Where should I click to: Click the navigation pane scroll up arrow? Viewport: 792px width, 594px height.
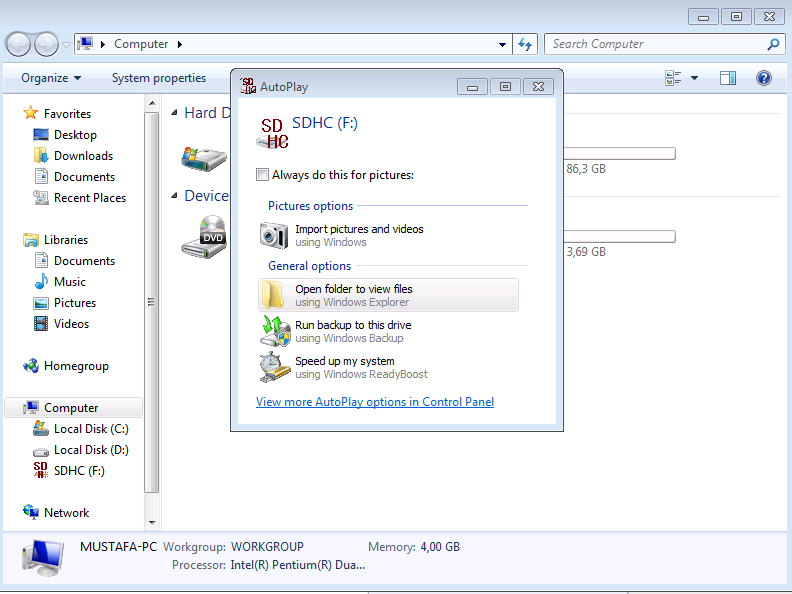[x=152, y=103]
